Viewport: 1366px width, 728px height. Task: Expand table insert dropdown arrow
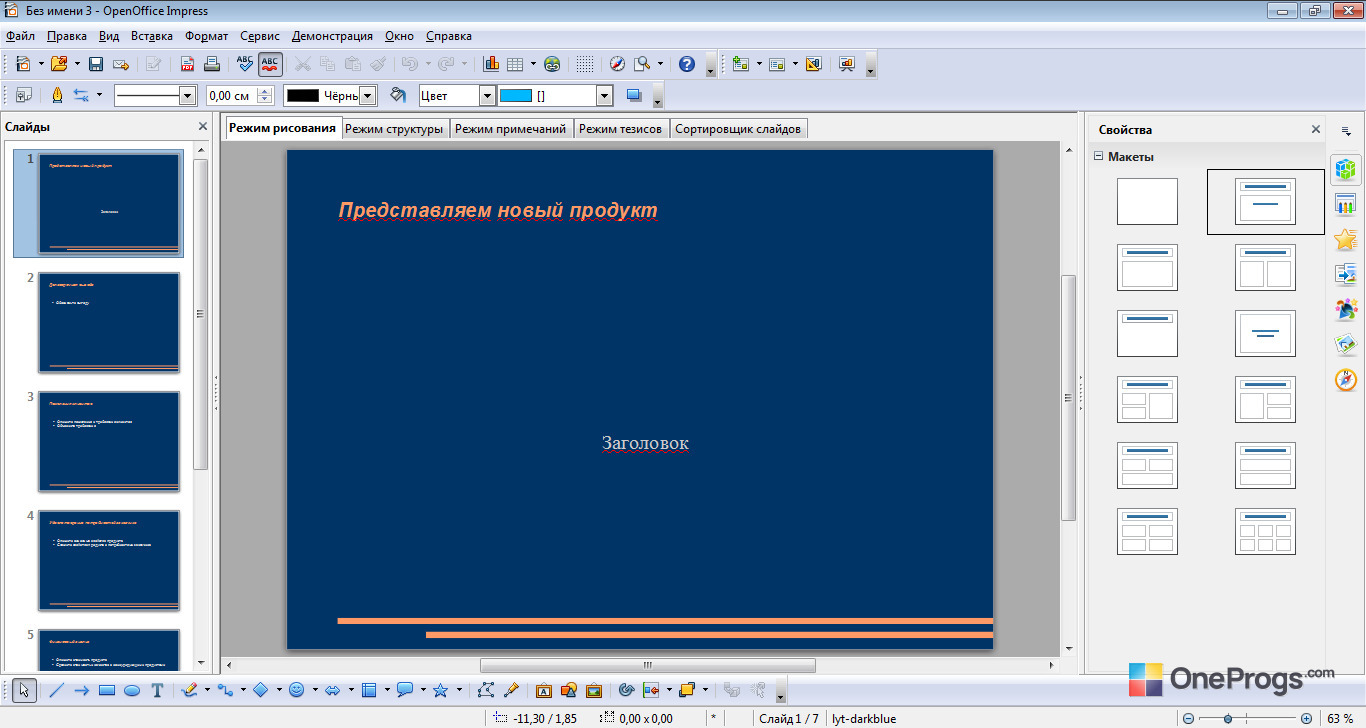[533, 64]
